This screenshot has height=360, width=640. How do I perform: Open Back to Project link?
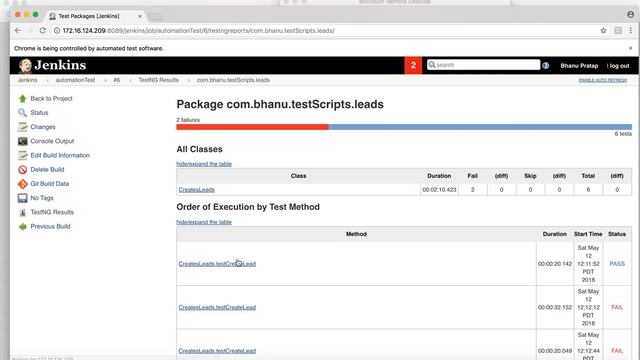[x=51, y=98]
